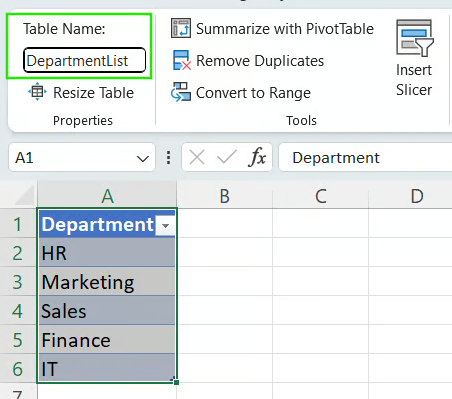Viewport: 452px width, 399px height.
Task: Click the Sales cell
Action: pyautogui.click(x=107, y=311)
